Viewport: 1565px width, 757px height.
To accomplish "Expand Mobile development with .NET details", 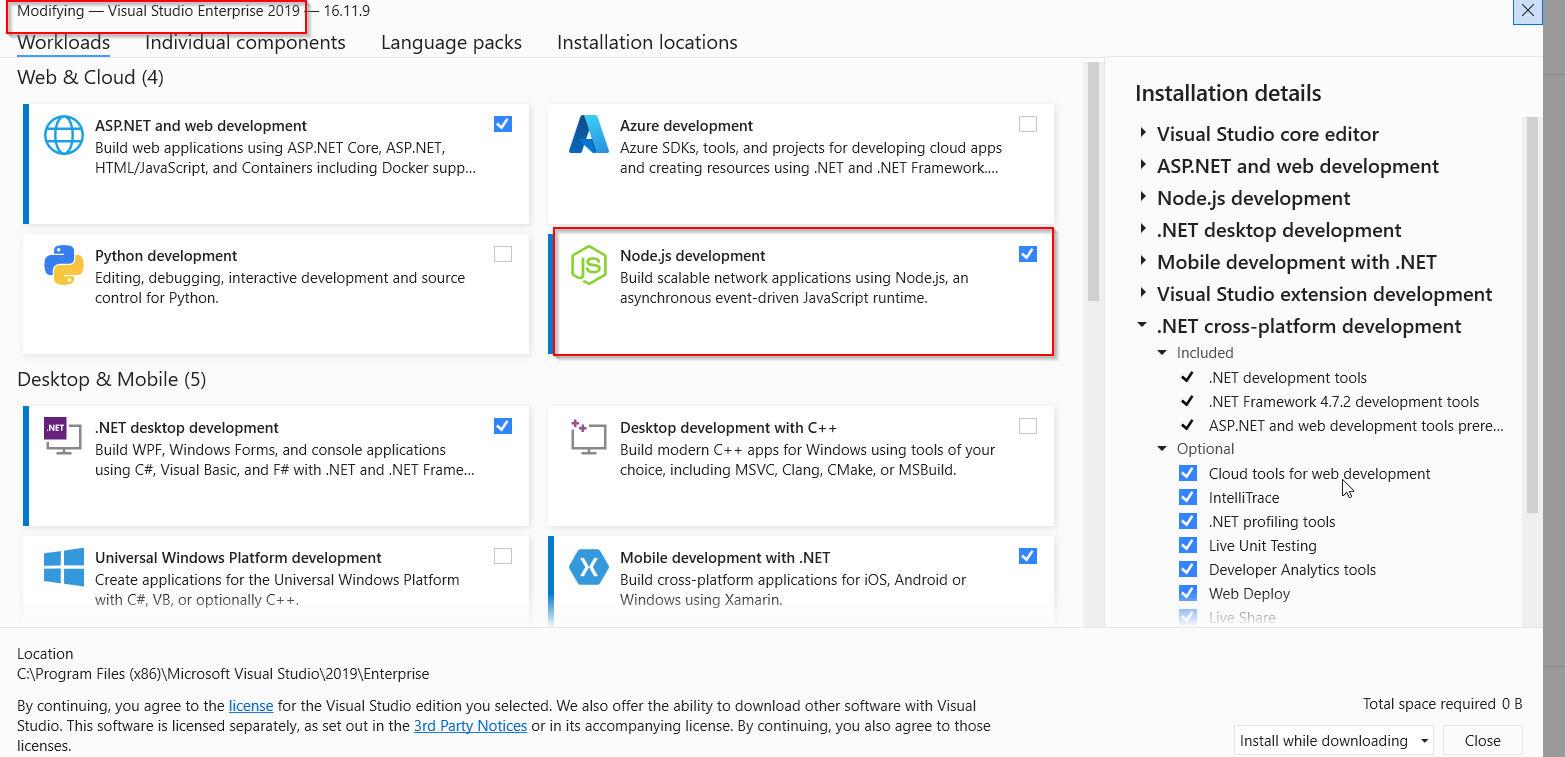I will click(x=1143, y=262).
